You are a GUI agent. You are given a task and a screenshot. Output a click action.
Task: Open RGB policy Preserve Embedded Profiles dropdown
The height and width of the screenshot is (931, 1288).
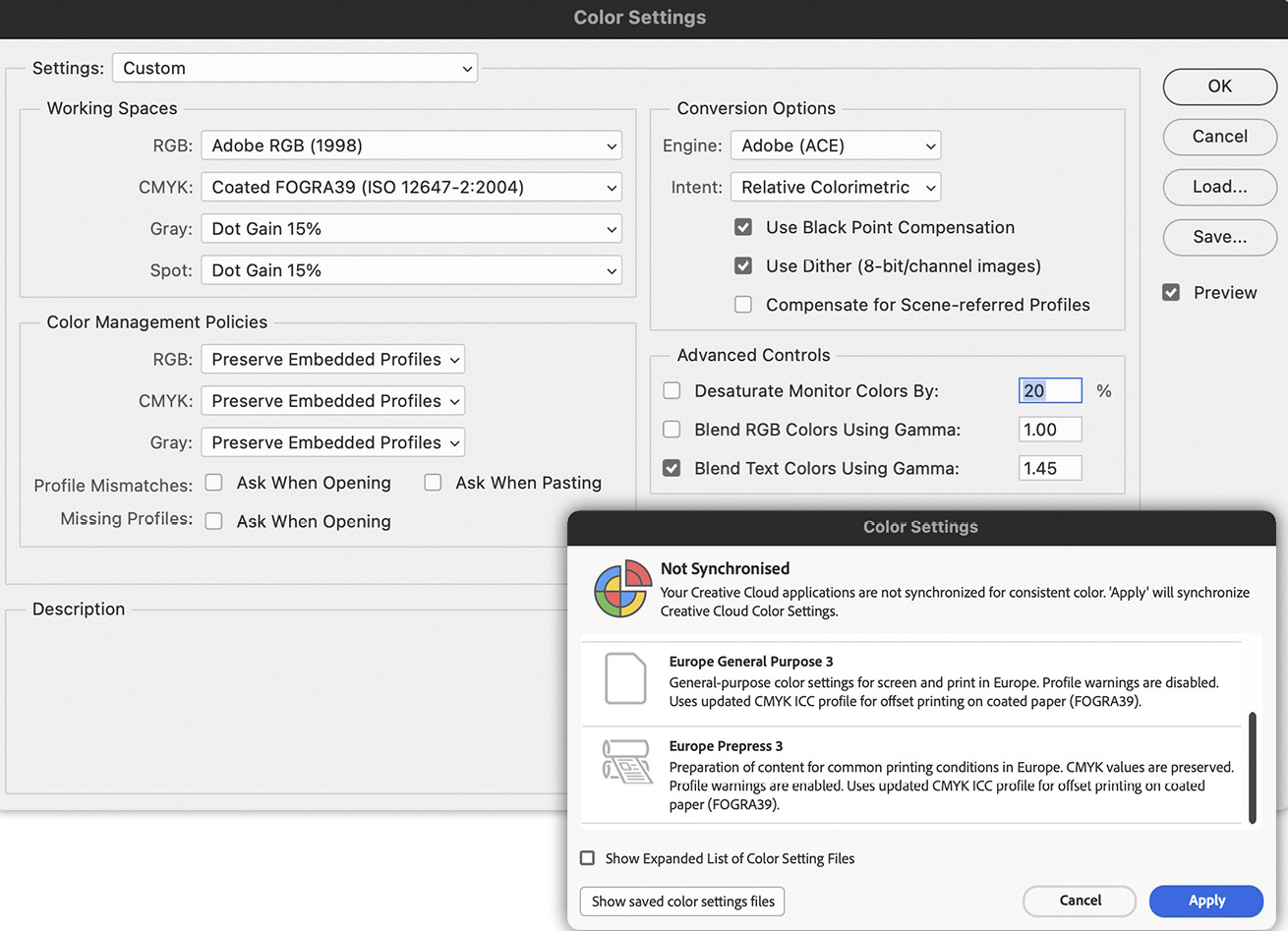coord(332,359)
